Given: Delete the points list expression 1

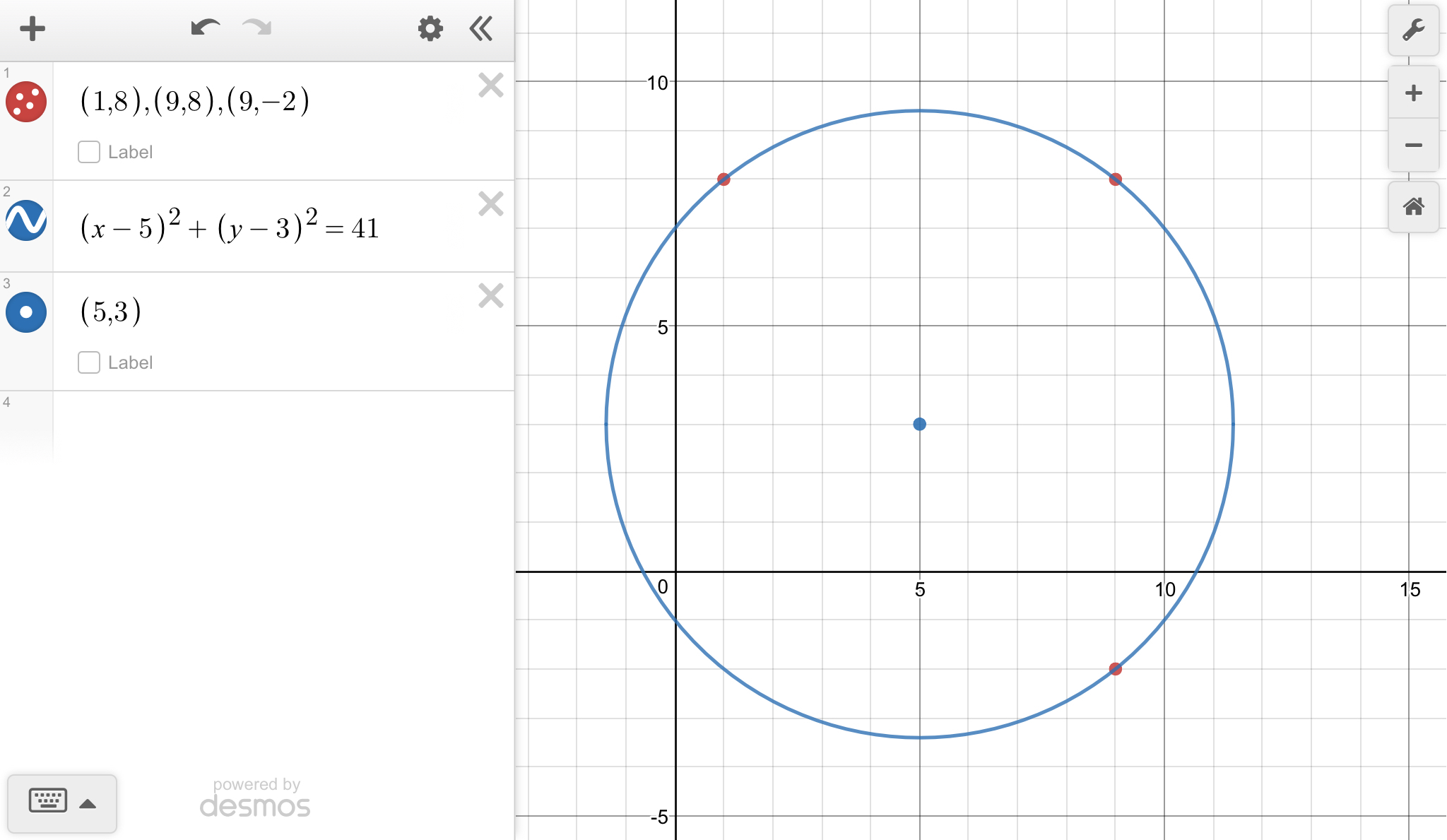Looking at the screenshot, I should 490,85.
